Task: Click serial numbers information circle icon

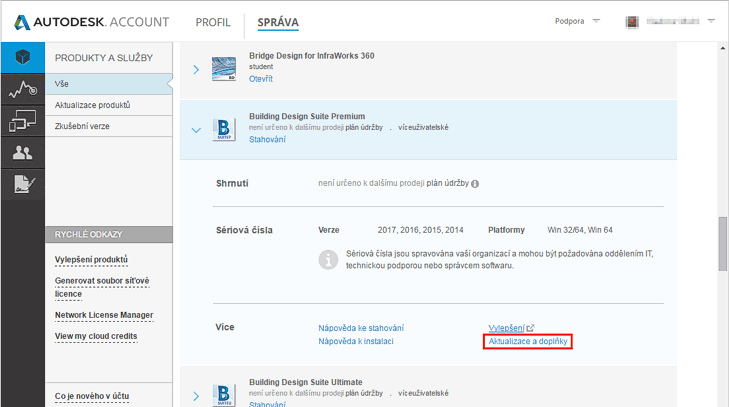Action: [x=328, y=260]
